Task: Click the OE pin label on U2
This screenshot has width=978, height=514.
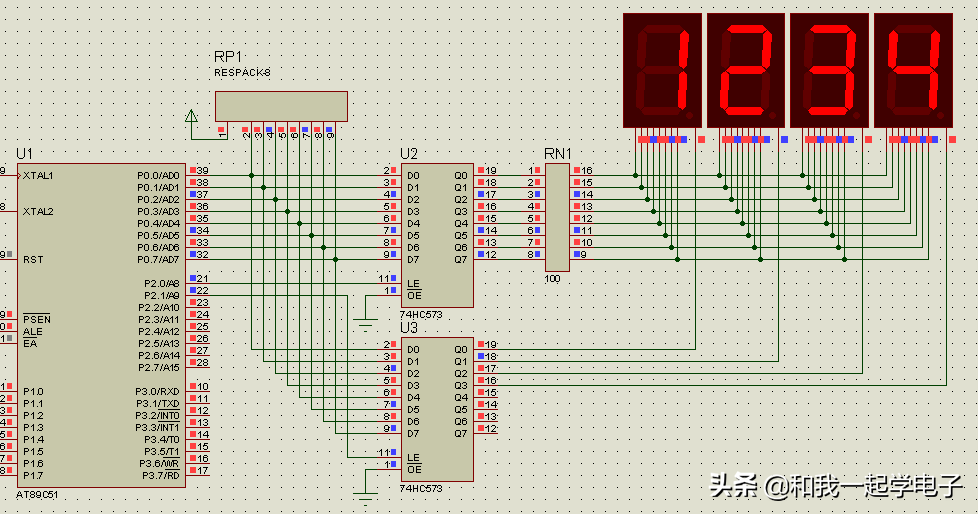Action: tap(414, 296)
